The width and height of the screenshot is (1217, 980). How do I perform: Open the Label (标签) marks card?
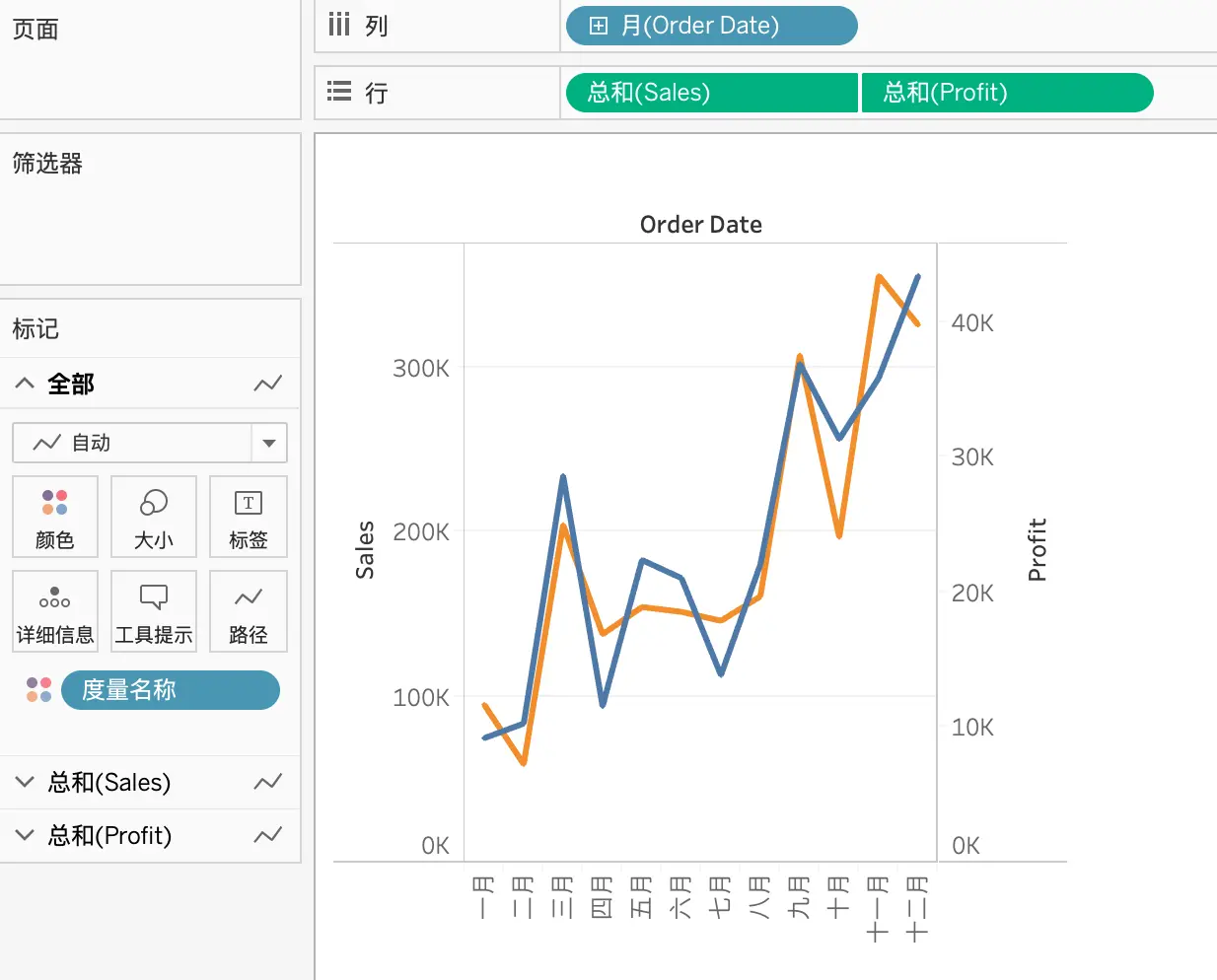point(249,517)
